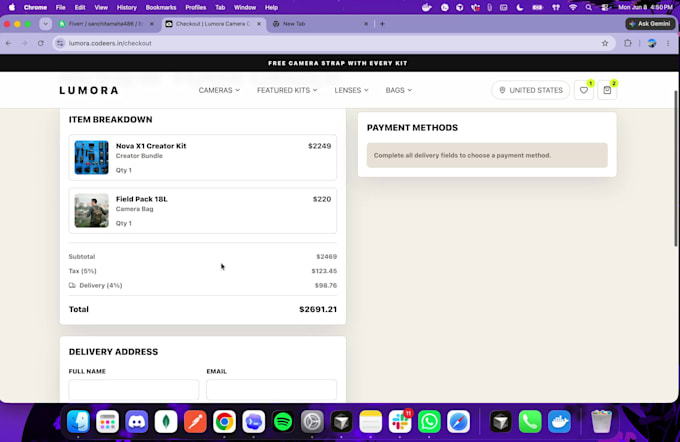This screenshot has width=680, height=442.
Task: Expand the Featured Kits dropdown
Action: (287, 90)
